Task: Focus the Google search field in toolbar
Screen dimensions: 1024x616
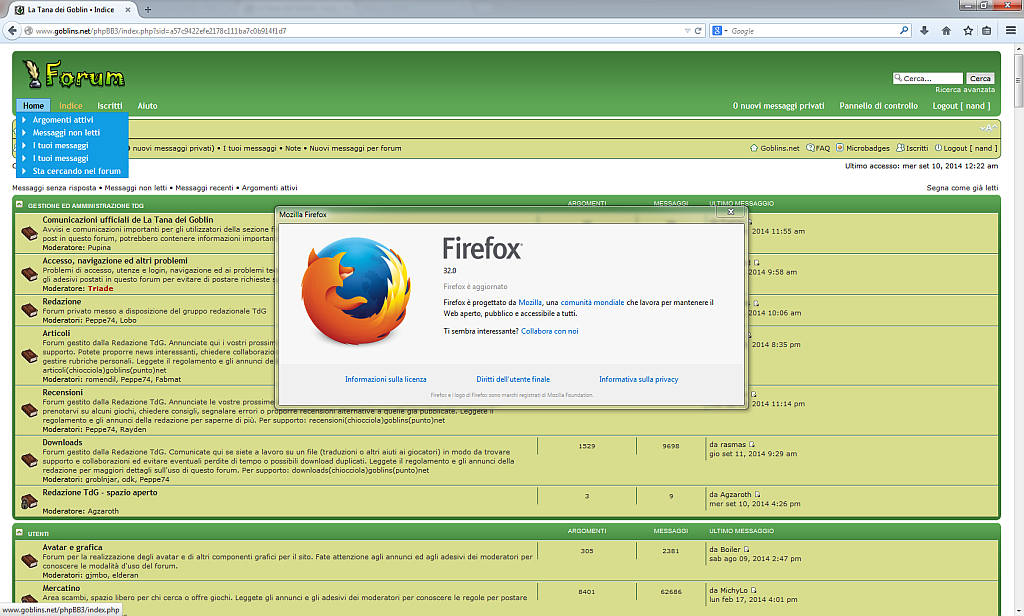Action: 813,31
